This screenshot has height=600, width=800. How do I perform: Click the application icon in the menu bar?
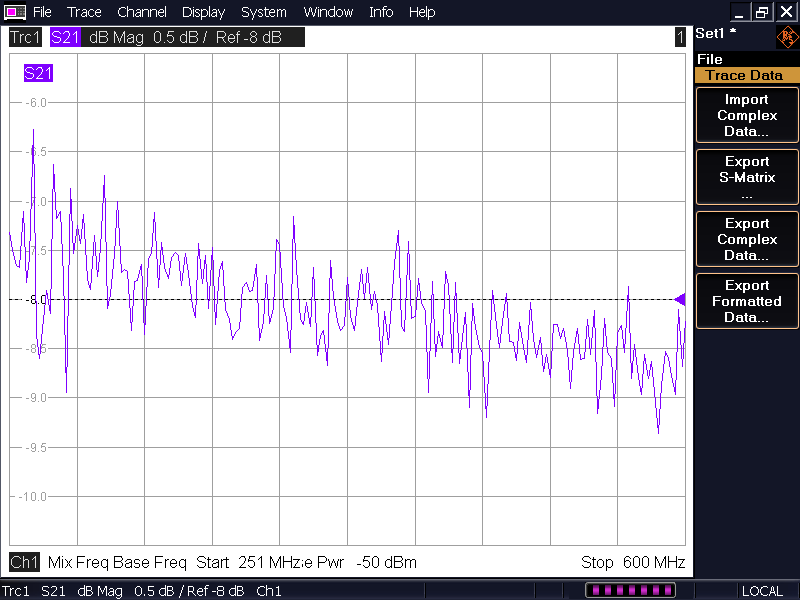(14, 12)
